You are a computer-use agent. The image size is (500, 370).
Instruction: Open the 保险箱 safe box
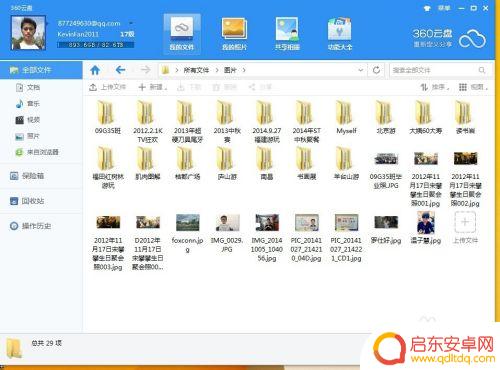tap(27, 176)
